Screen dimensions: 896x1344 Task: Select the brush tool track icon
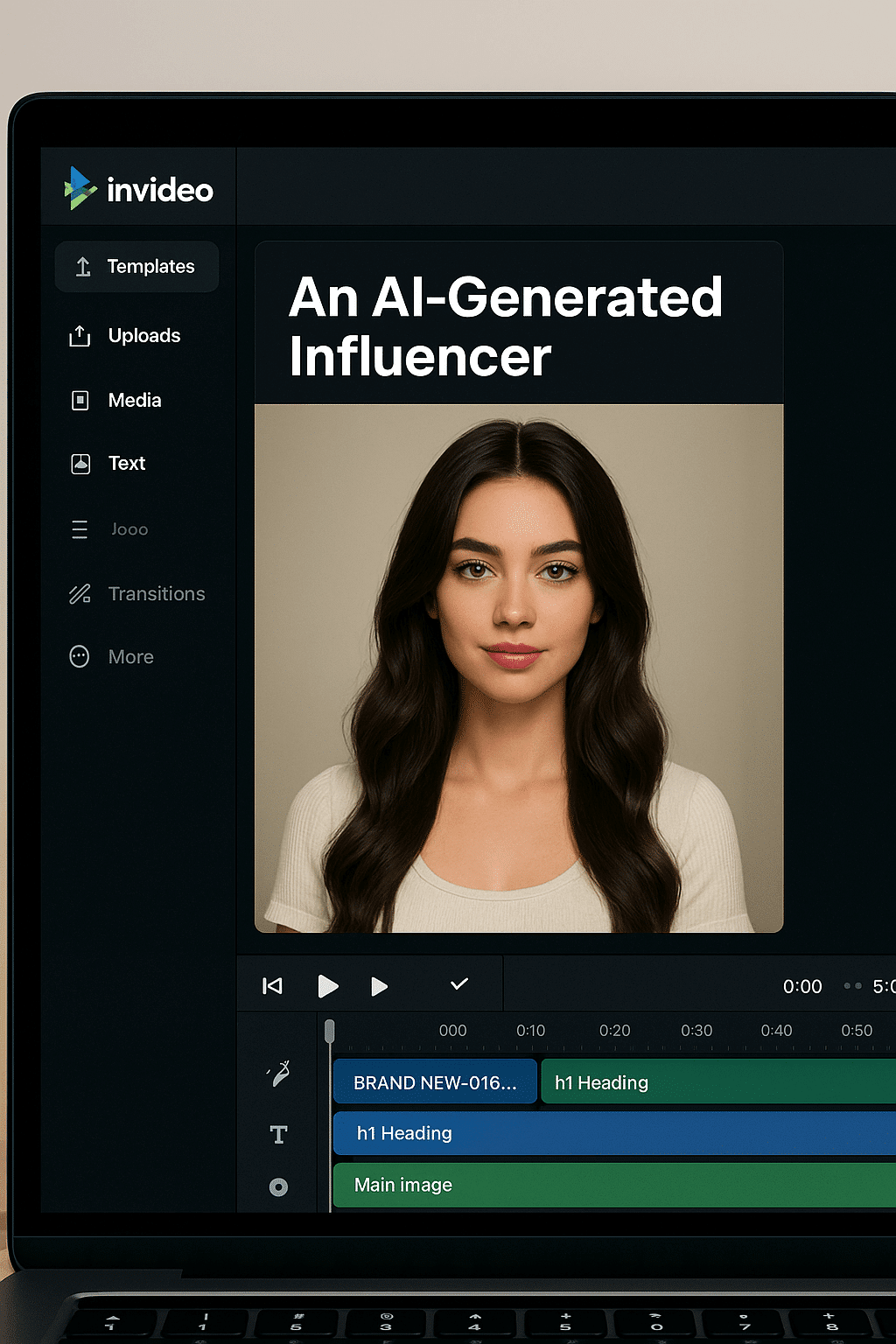pyautogui.click(x=279, y=1074)
